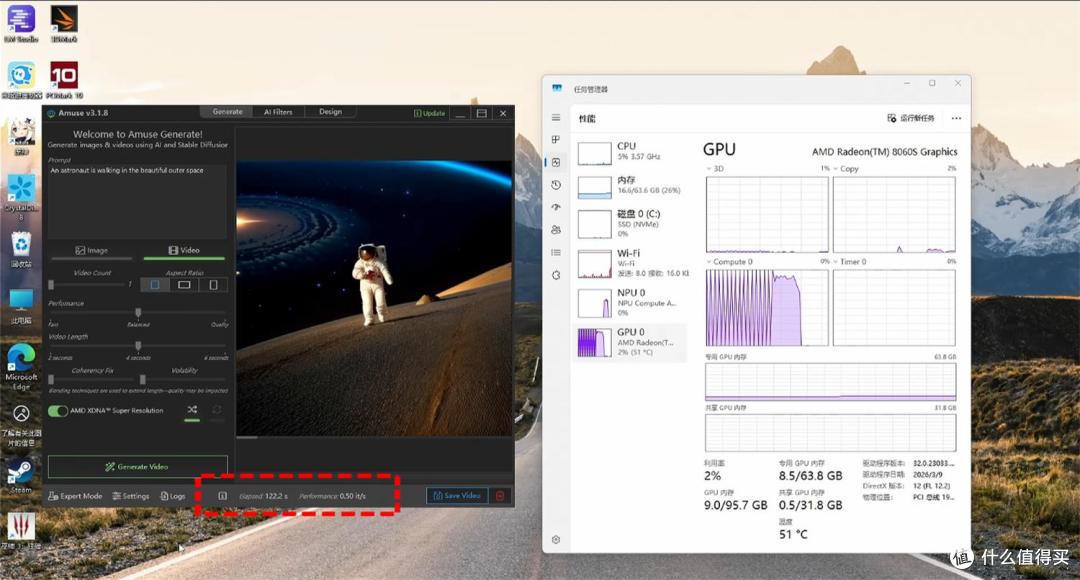Viewport: 1080px width, 580px height.
Task: Open Amuse Logs
Action: click(173, 496)
